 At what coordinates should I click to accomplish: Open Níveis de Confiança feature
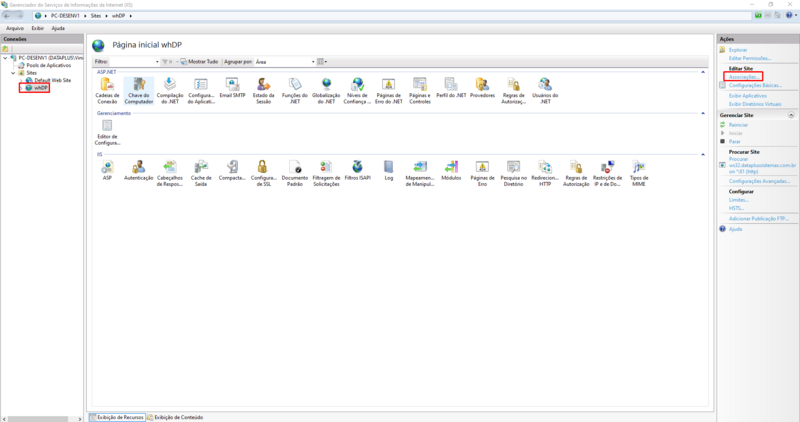[x=358, y=91]
